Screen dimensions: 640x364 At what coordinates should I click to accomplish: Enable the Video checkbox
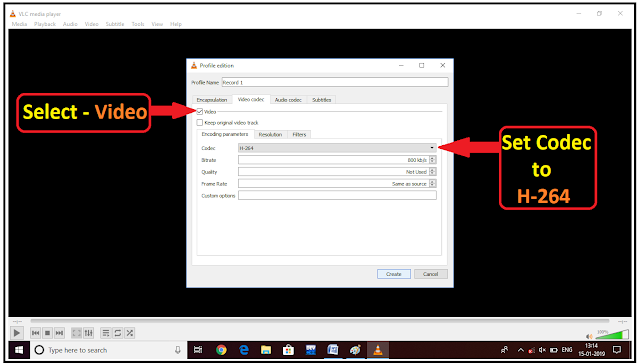(x=200, y=111)
